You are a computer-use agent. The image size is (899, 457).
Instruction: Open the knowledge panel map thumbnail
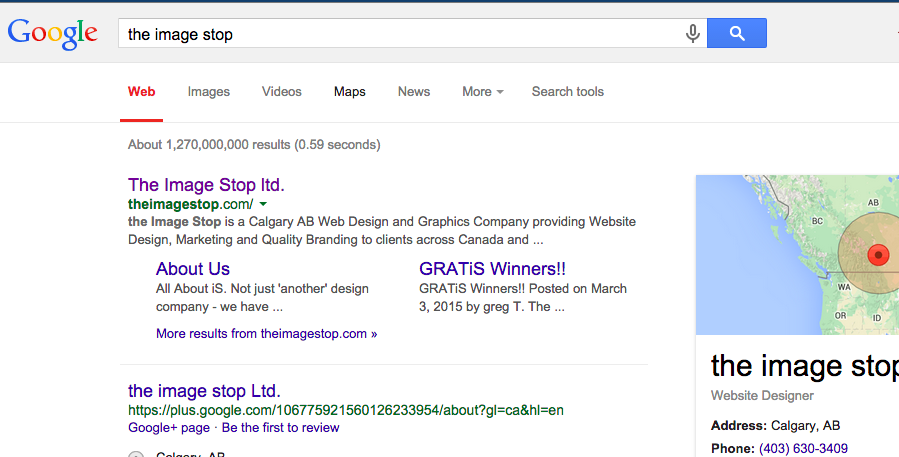point(798,255)
